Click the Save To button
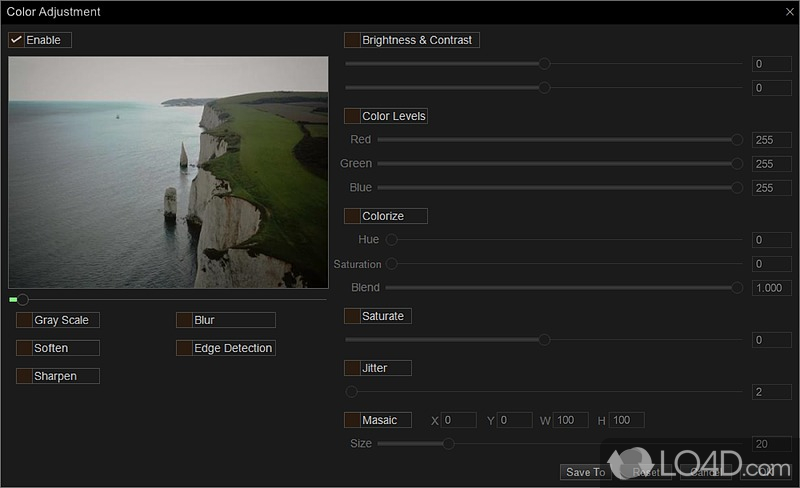This screenshot has width=800, height=488. point(585,472)
